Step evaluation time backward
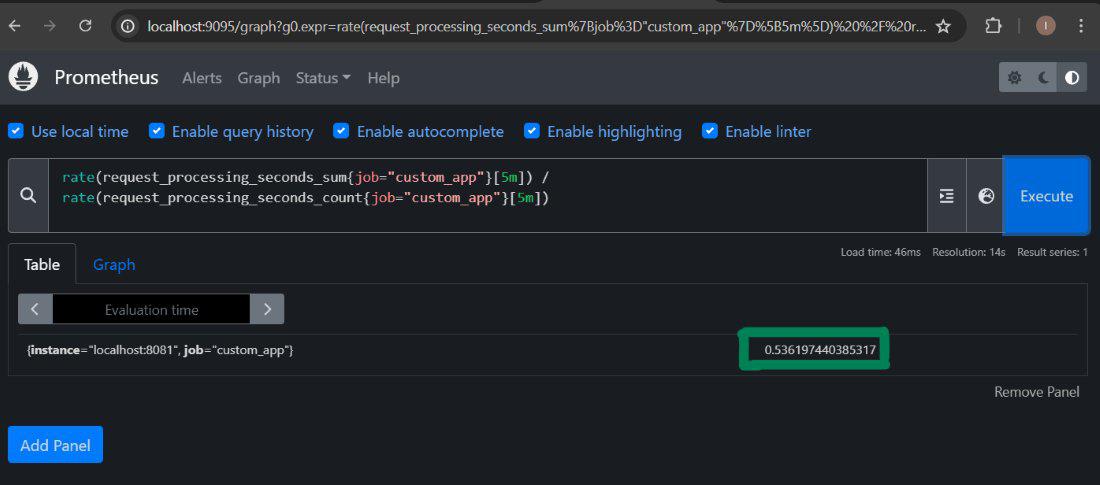 point(35,309)
